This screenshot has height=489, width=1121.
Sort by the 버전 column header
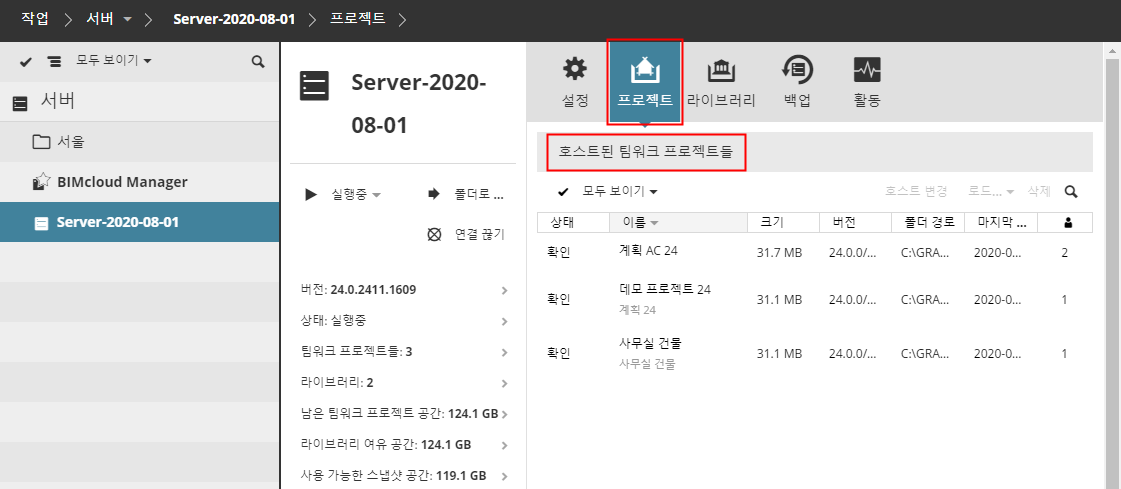856,222
